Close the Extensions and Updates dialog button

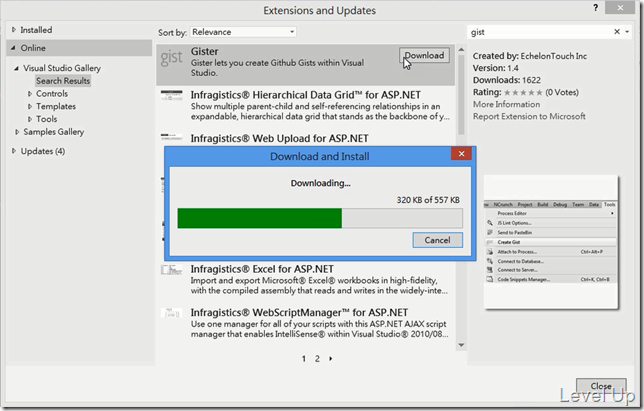[x=601, y=386]
